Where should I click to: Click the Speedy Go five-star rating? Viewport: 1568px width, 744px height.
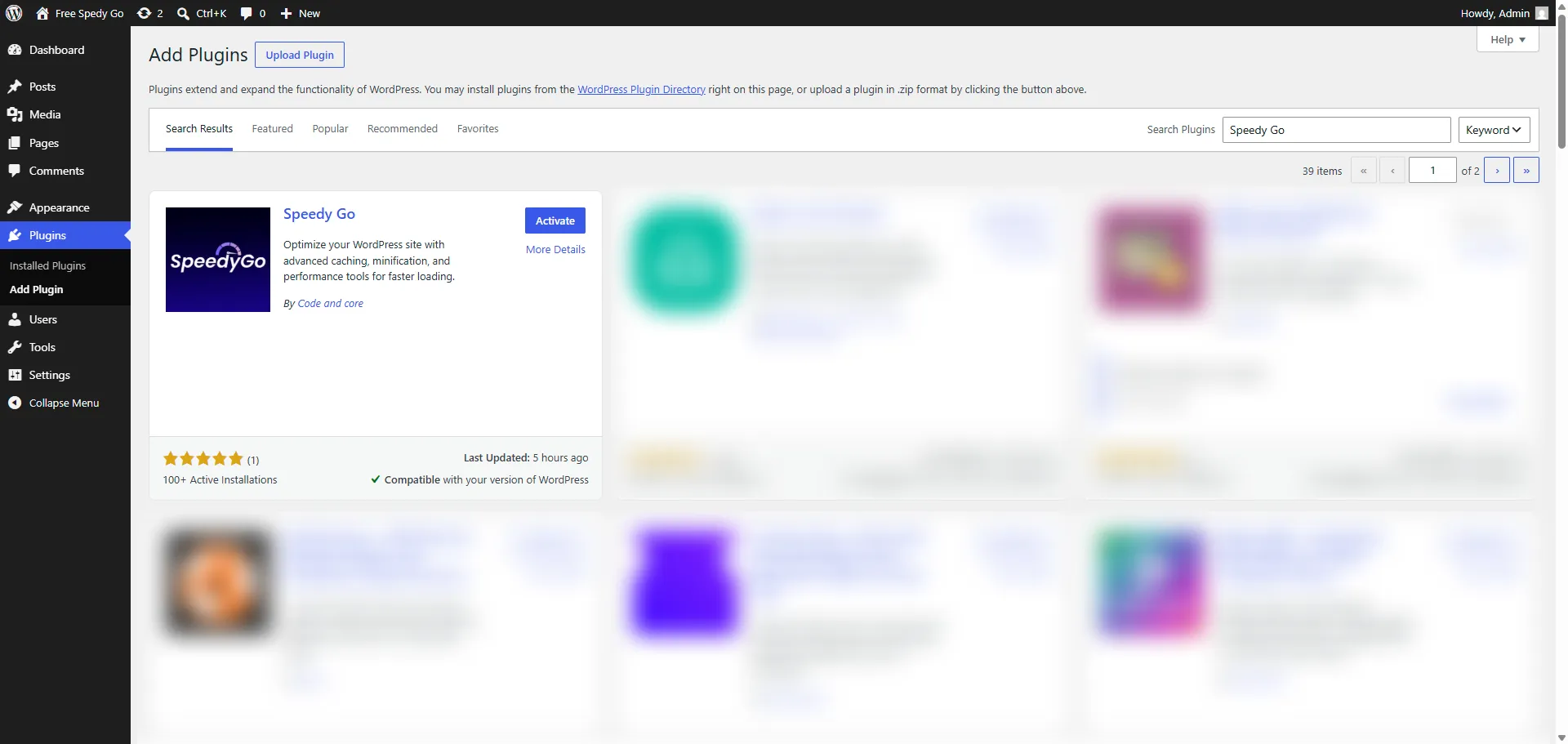pos(203,458)
